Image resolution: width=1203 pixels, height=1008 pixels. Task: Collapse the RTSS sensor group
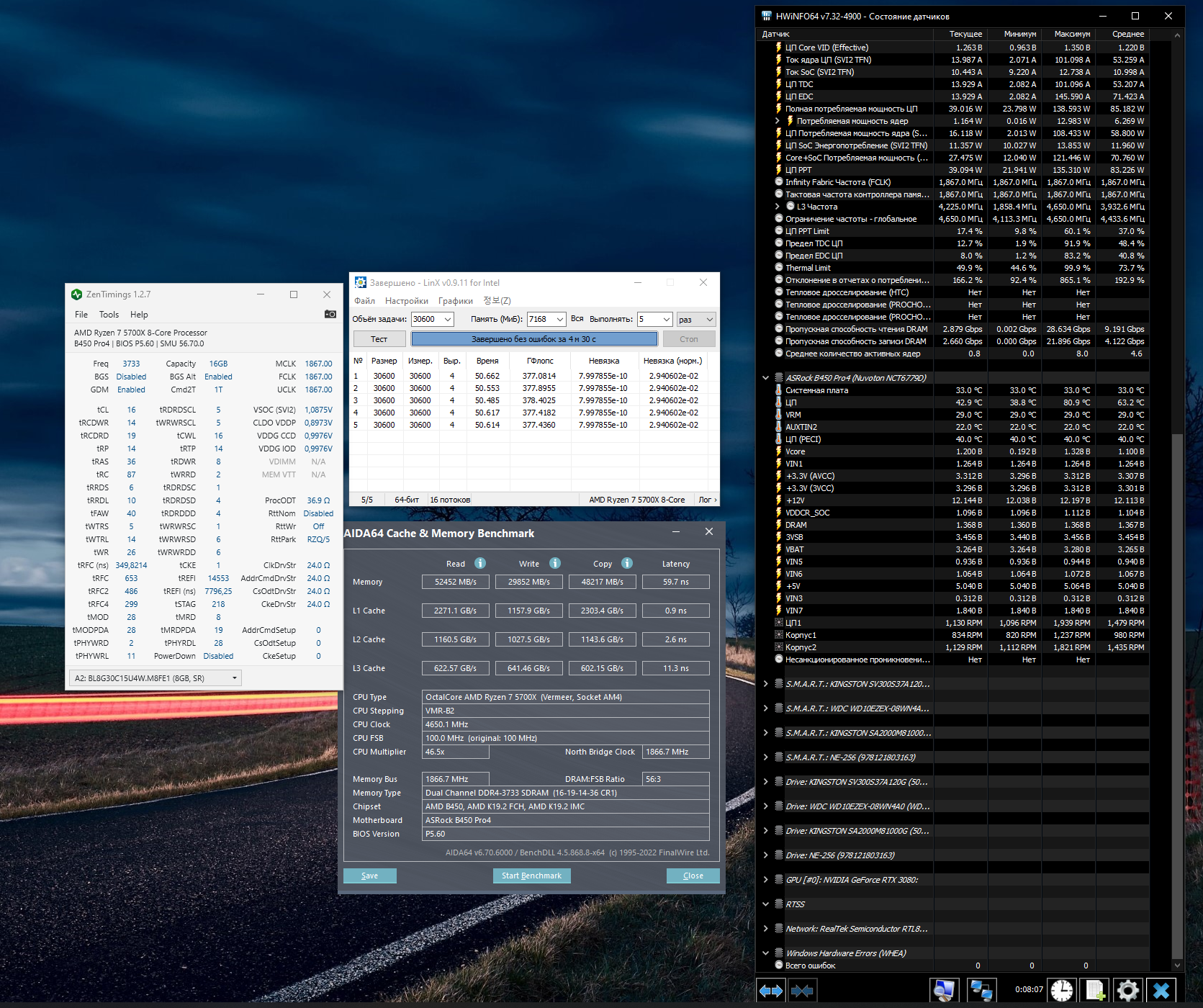pyautogui.click(x=765, y=904)
